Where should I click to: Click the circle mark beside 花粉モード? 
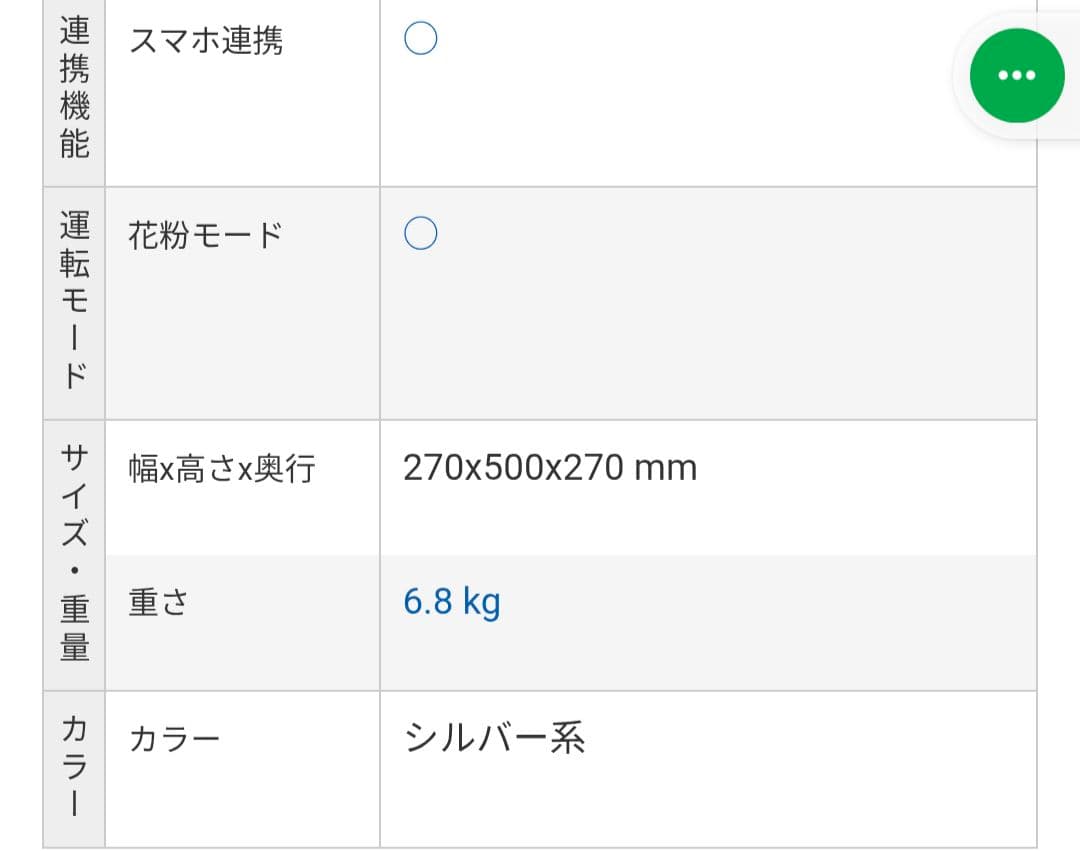(x=421, y=232)
